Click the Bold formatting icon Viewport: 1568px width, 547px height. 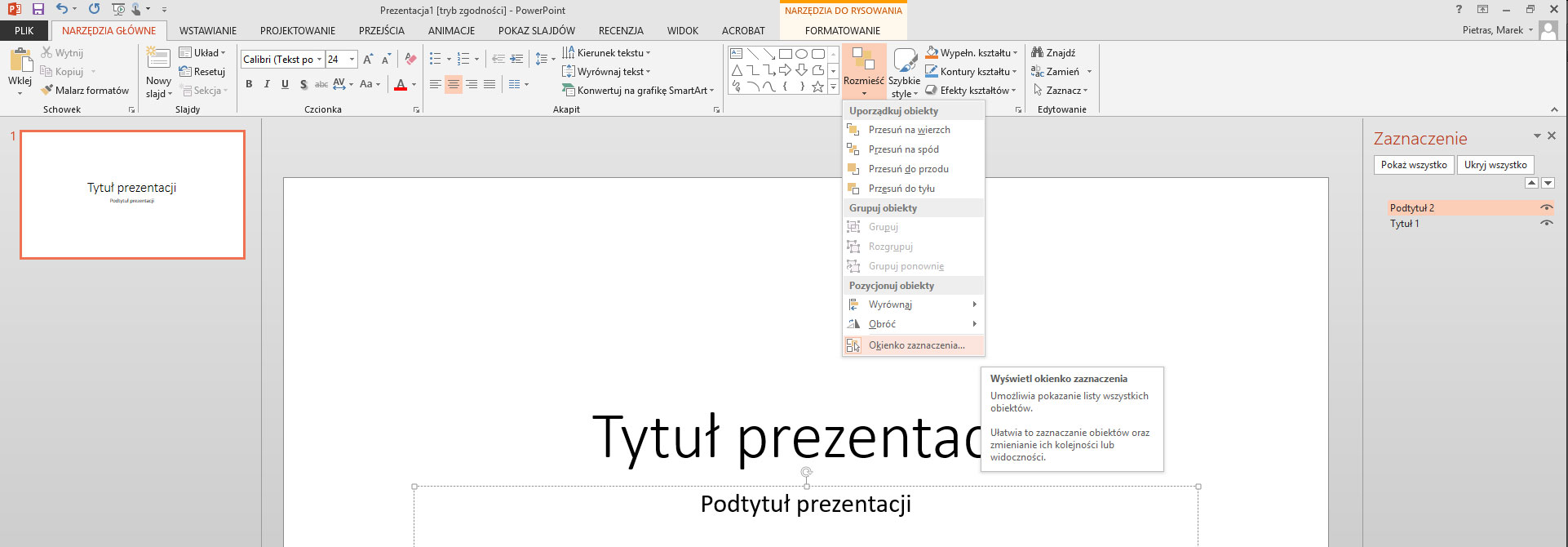click(x=249, y=84)
